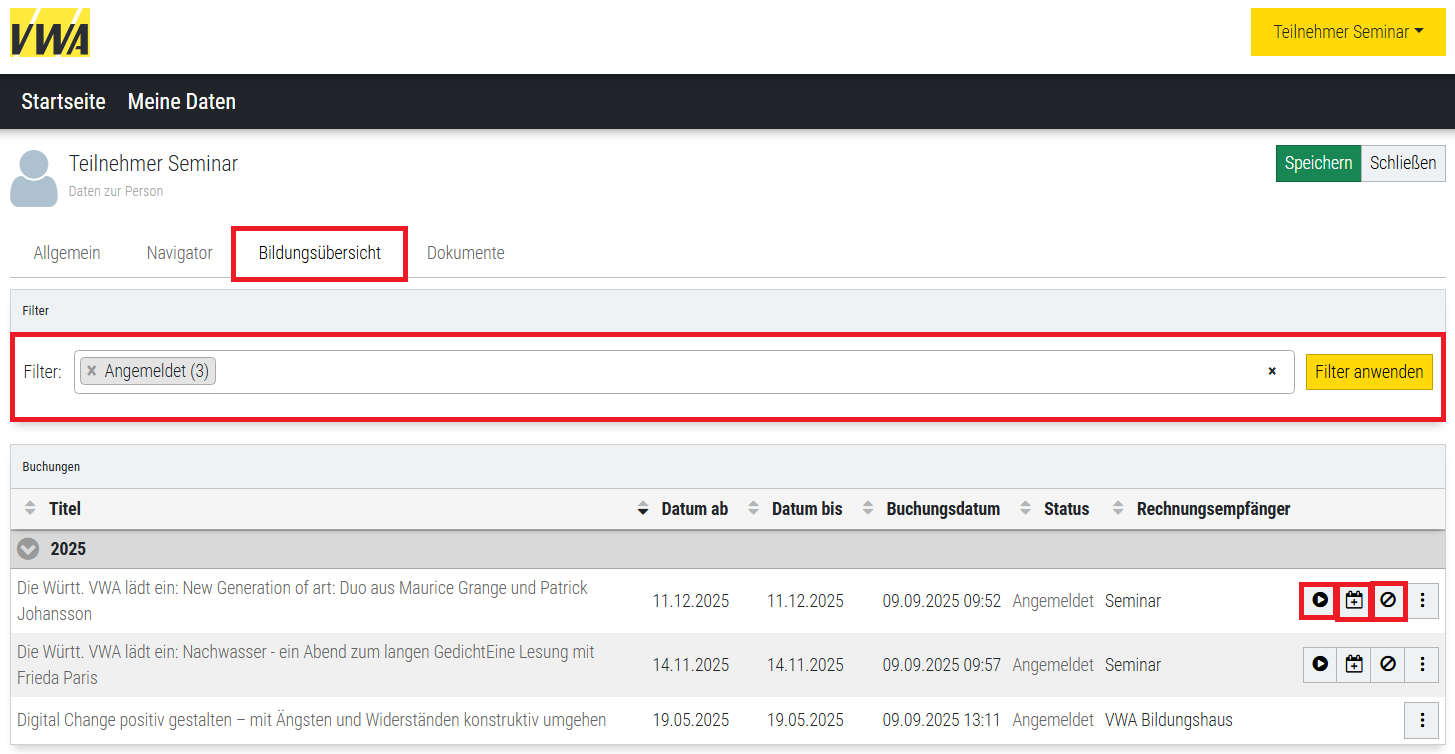Sort bookings by Status column
The height and width of the screenshot is (754, 1455).
[1066, 509]
